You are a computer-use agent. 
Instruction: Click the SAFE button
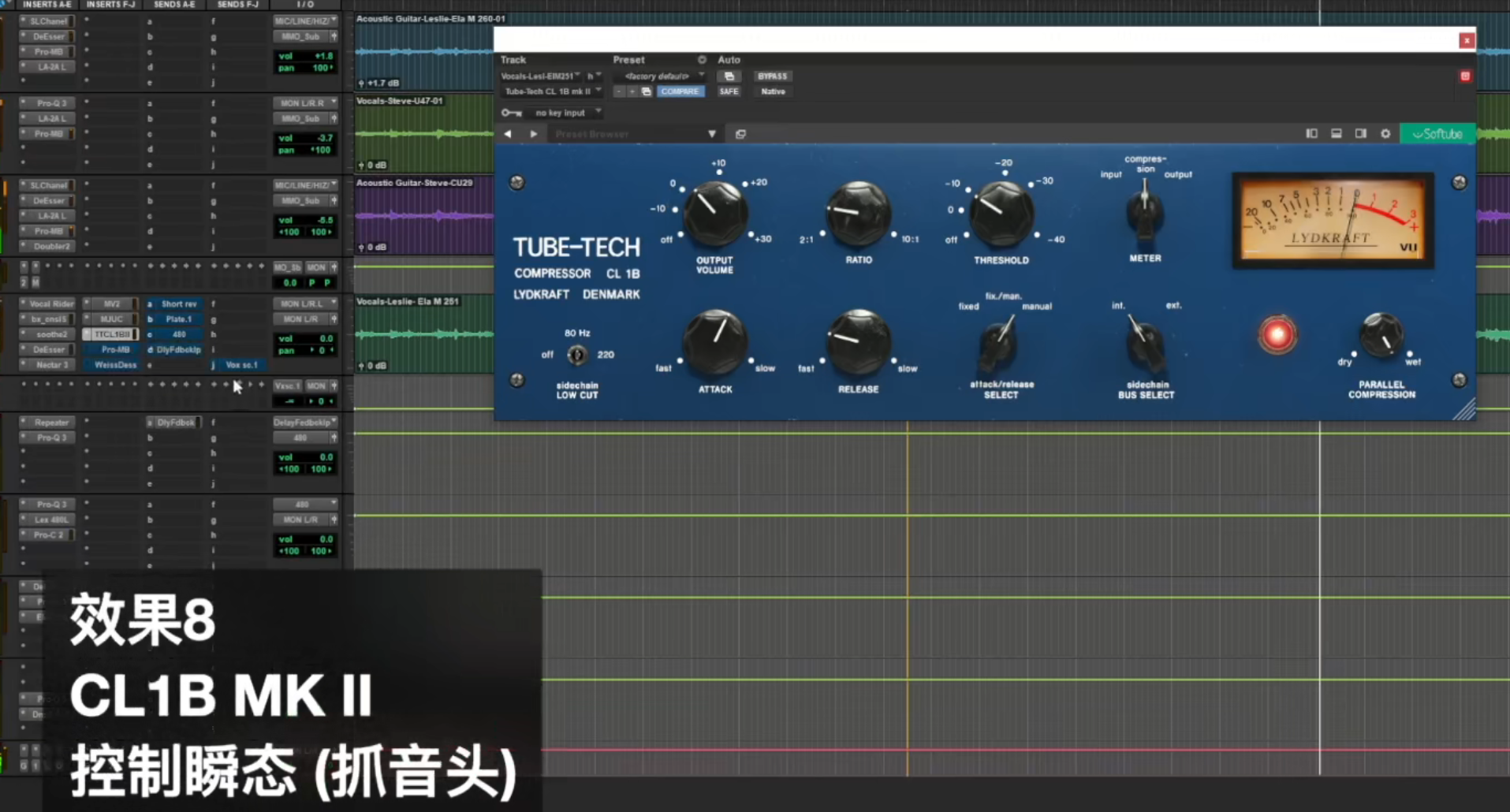pyautogui.click(x=729, y=91)
